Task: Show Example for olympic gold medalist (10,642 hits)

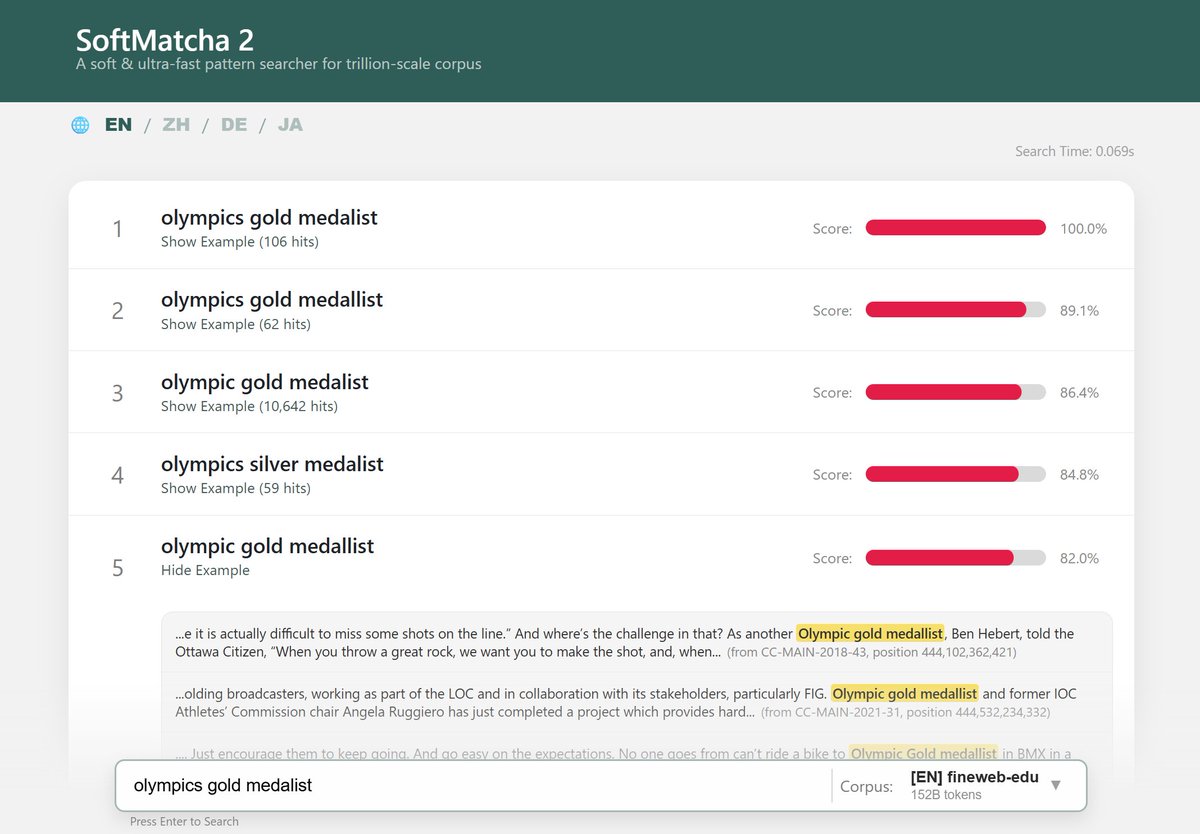Action: tap(249, 406)
